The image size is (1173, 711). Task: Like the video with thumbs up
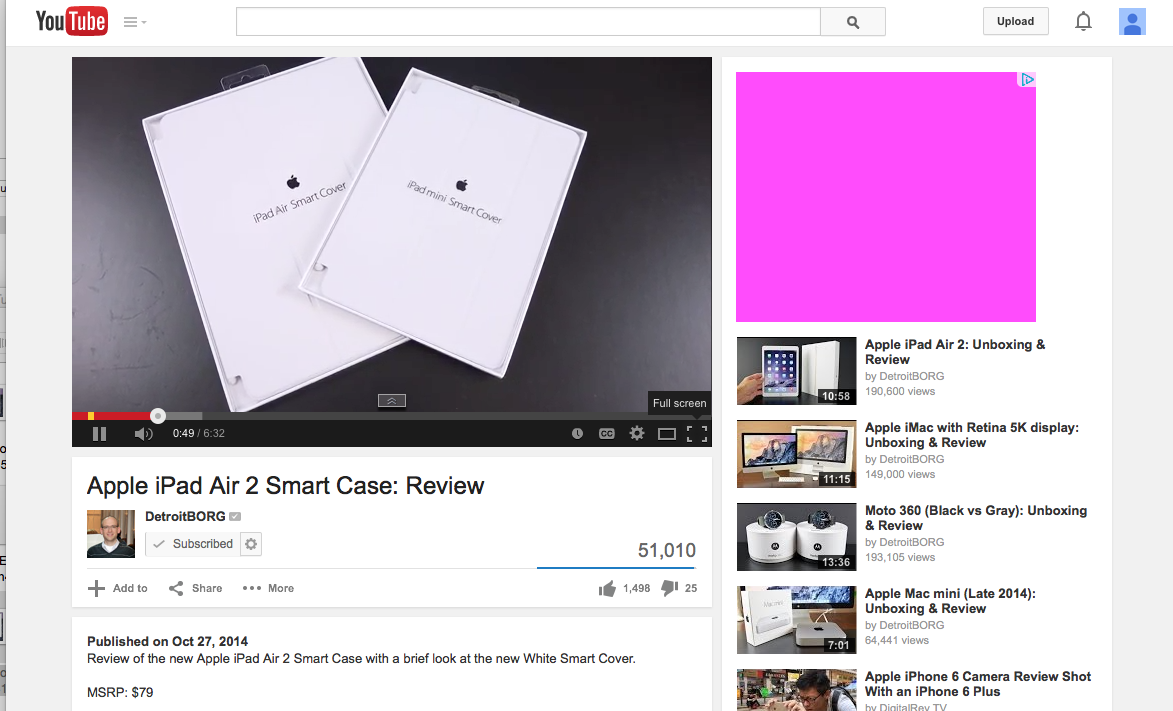607,588
